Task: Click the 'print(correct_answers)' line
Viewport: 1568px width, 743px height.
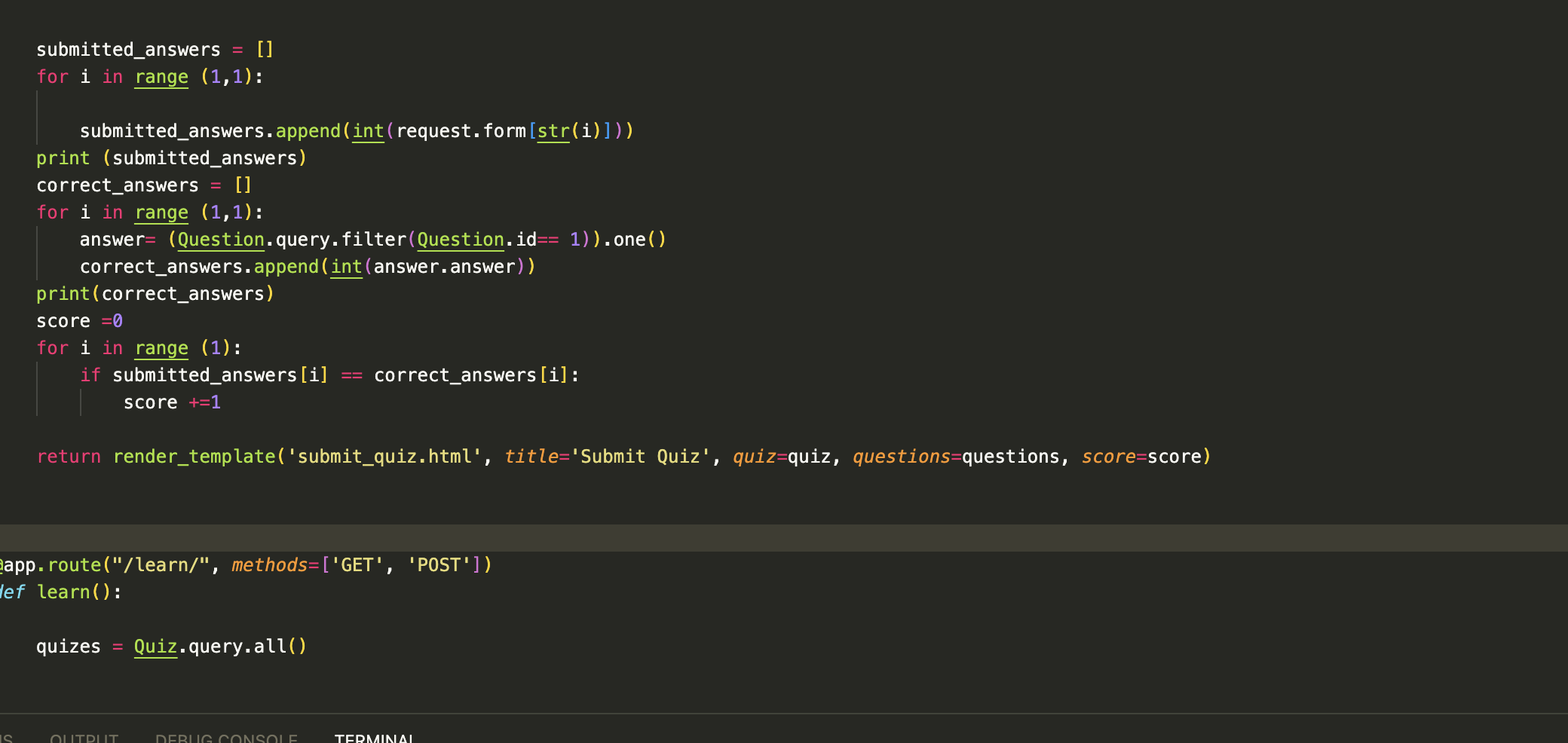Action: pyautogui.click(x=155, y=294)
